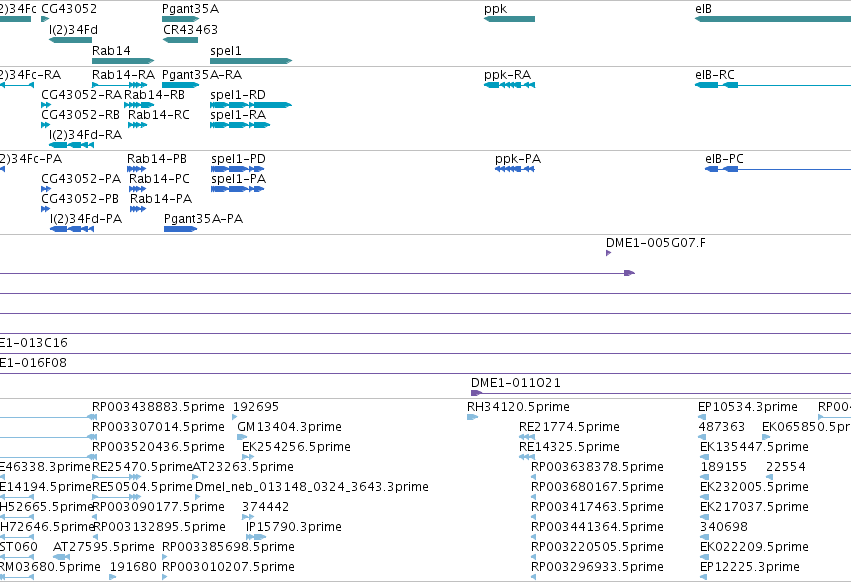Viewport: 851px width, 582px height.
Task: Select the ppk gene feature
Action: tap(509, 19)
